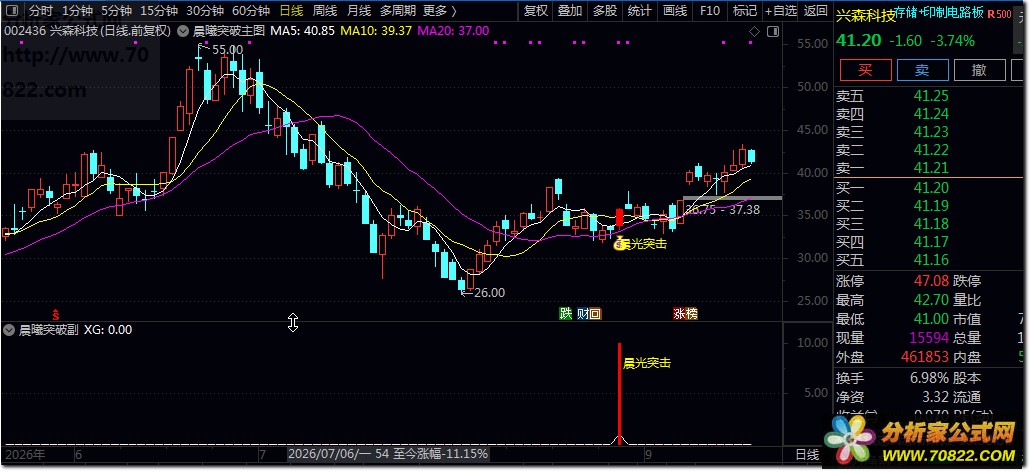This screenshot has height=472, width=1032.
Task: Click the blue 卖 sell button
Action: click(x=921, y=70)
